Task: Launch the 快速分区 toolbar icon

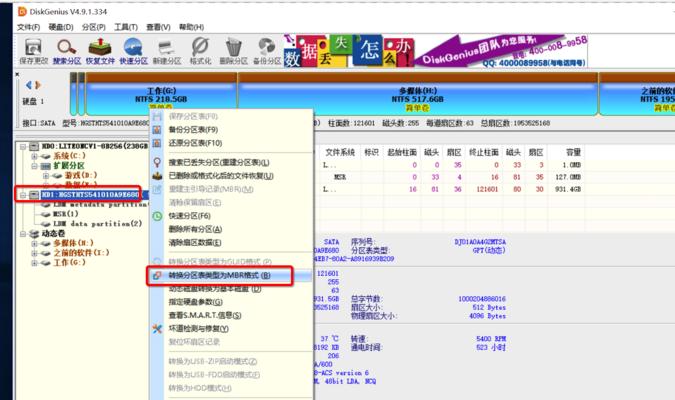Action: tap(133, 52)
